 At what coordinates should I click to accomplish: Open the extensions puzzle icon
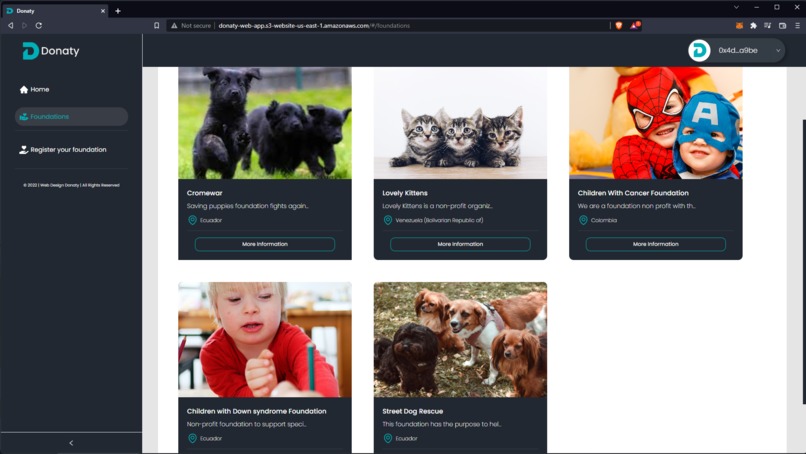(x=754, y=25)
